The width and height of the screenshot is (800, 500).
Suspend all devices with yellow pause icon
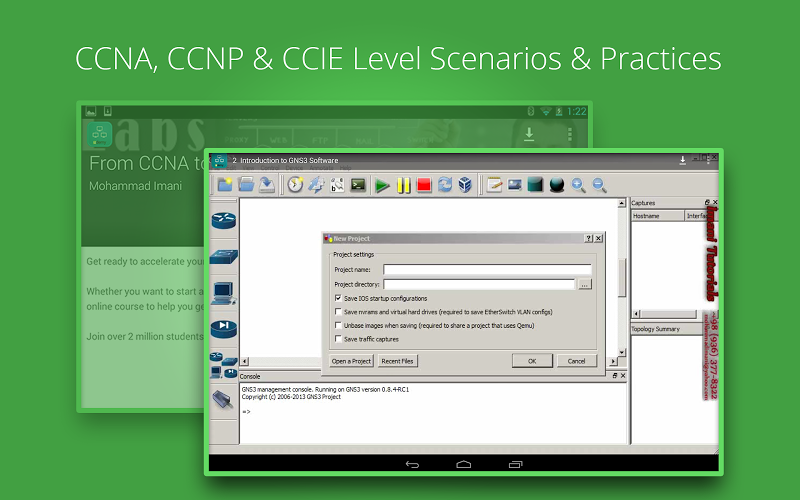(x=403, y=185)
